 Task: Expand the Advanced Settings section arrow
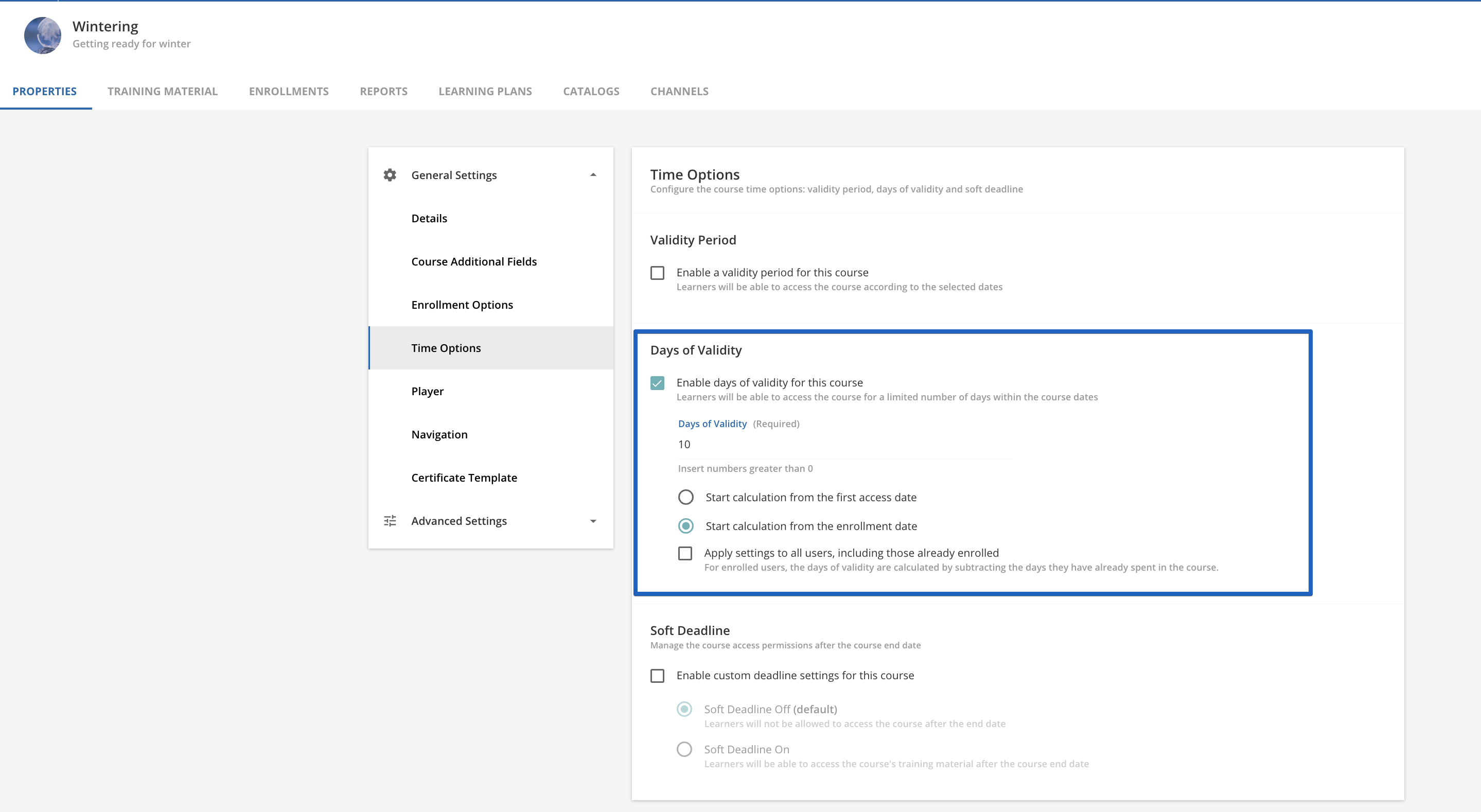coord(593,521)
